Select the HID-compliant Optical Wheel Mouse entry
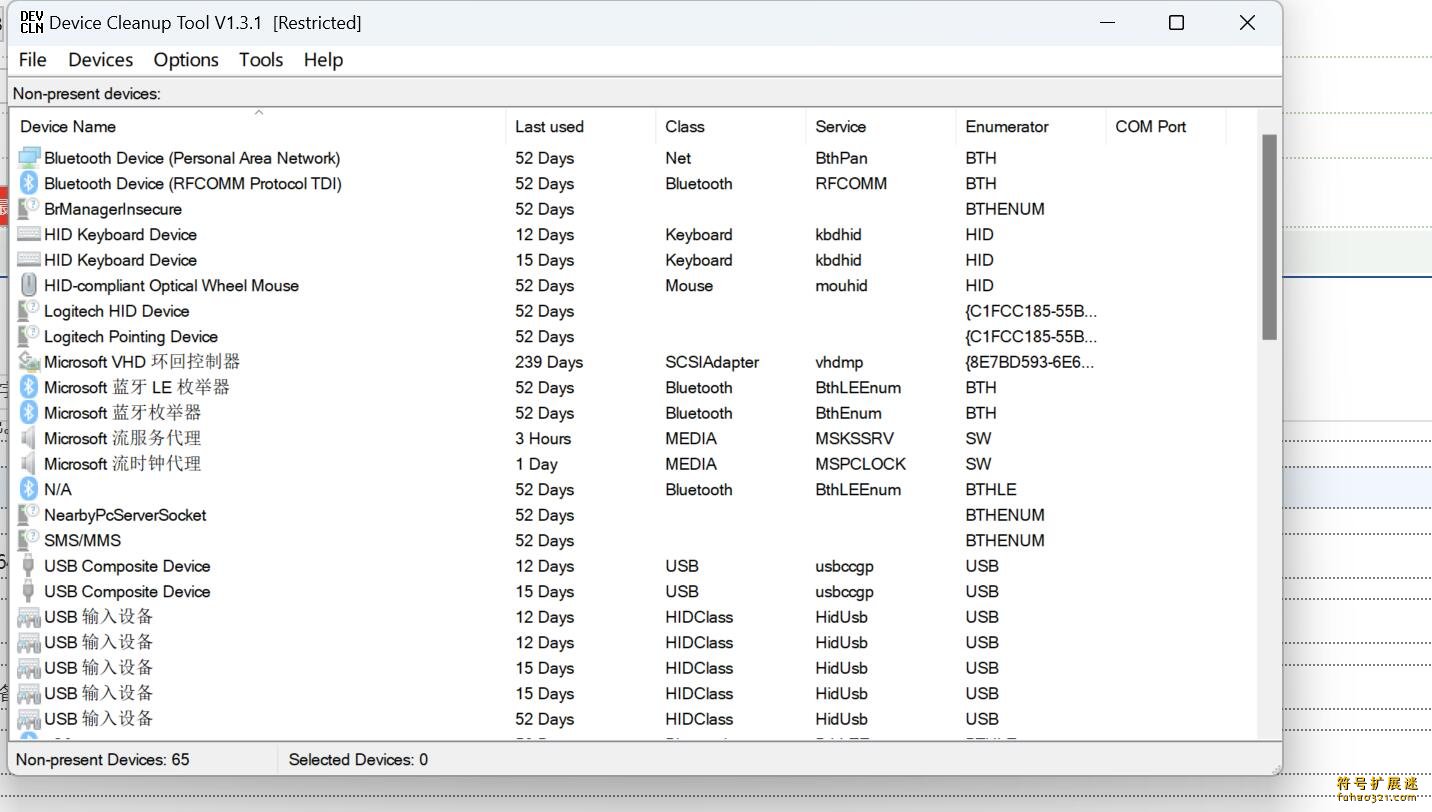 tap(171, 285)
